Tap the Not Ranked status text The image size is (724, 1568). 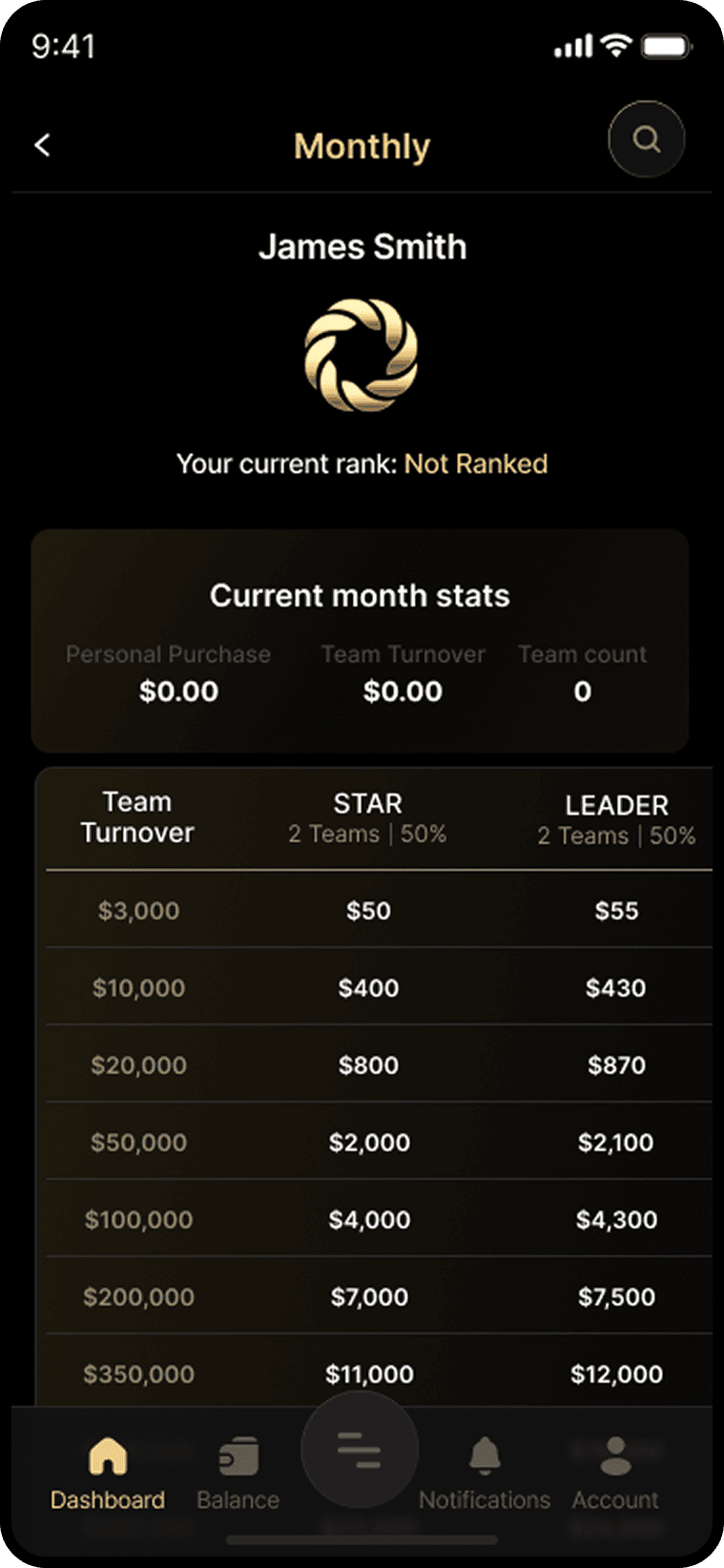[476, 464]
